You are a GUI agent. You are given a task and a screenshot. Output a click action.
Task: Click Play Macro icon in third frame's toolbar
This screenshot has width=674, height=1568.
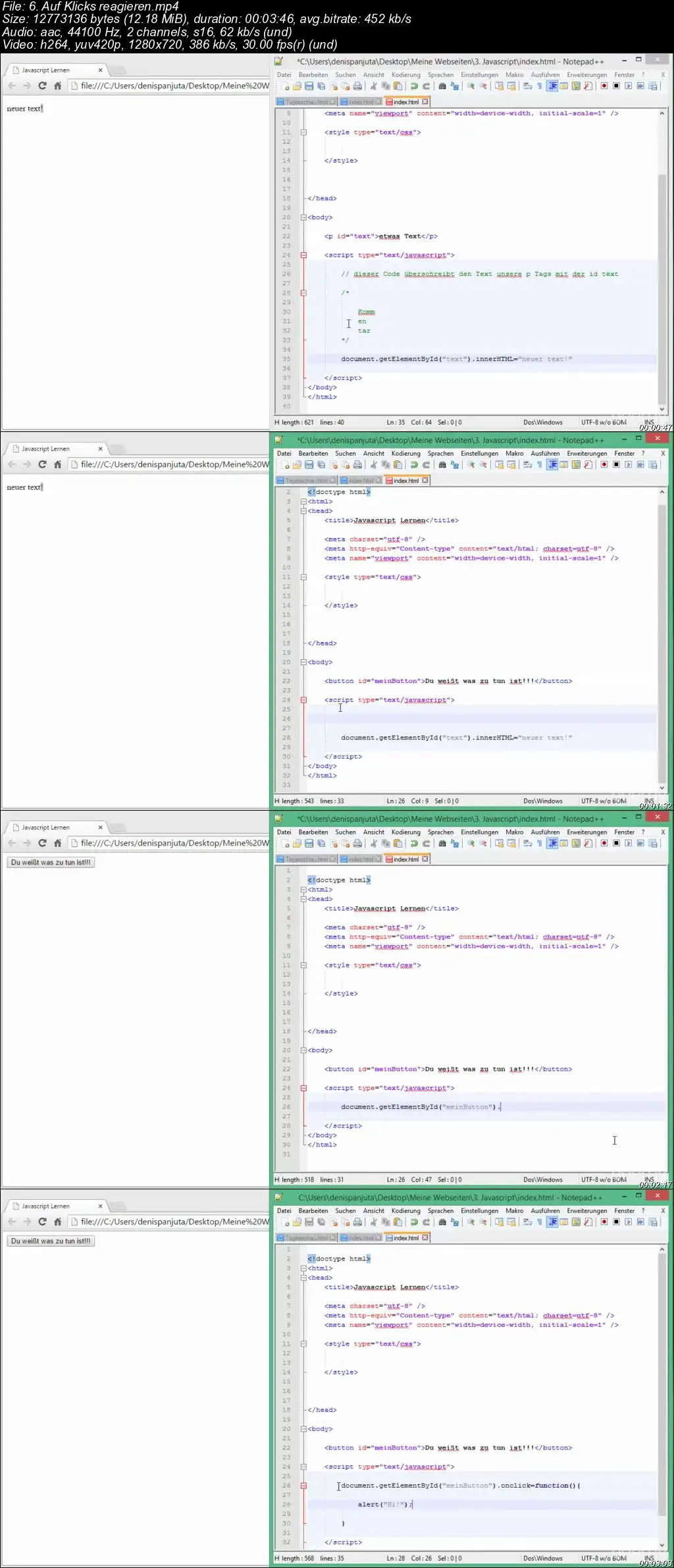(x=629, y=844)
